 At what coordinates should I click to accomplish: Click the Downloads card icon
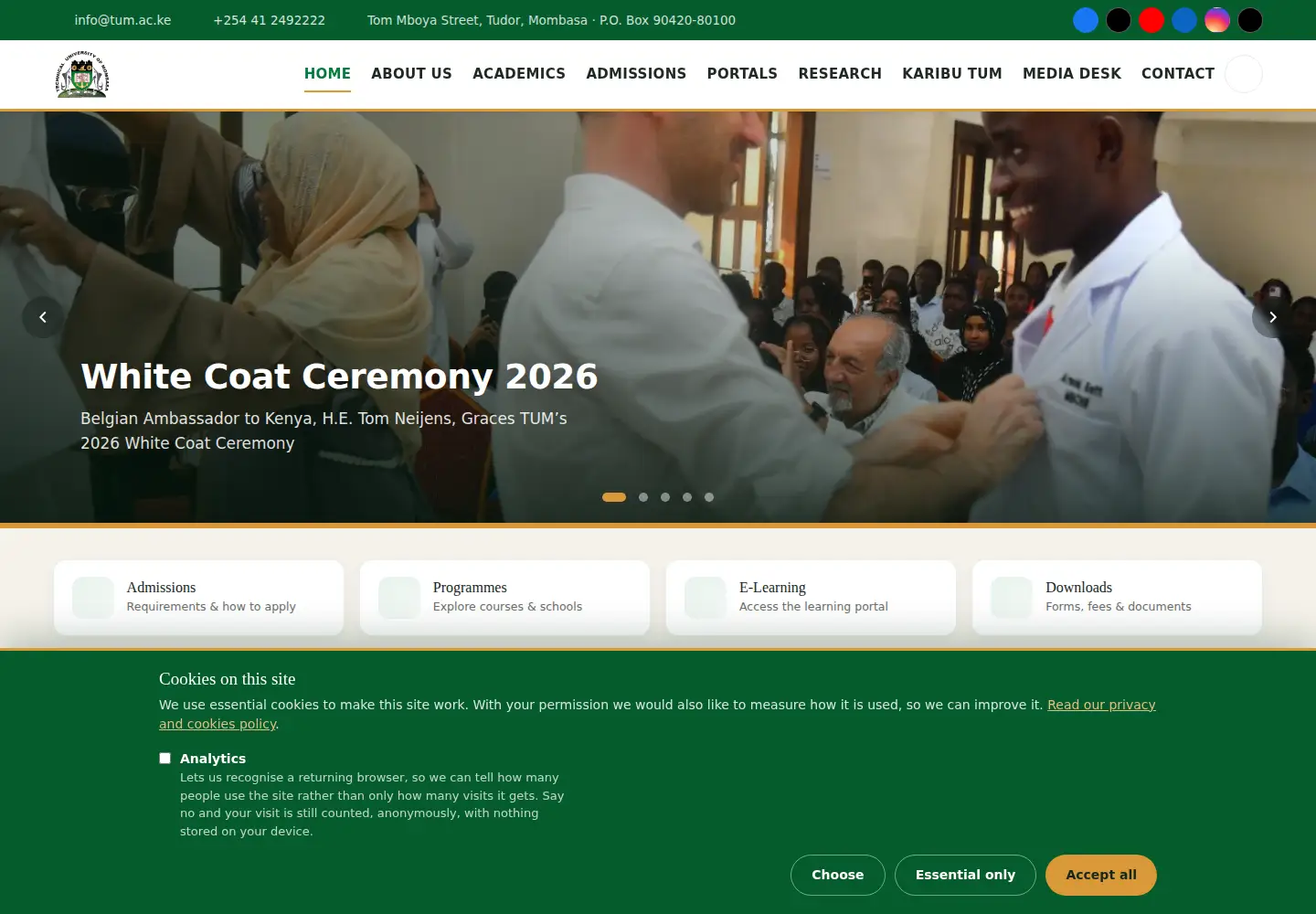1012,598
